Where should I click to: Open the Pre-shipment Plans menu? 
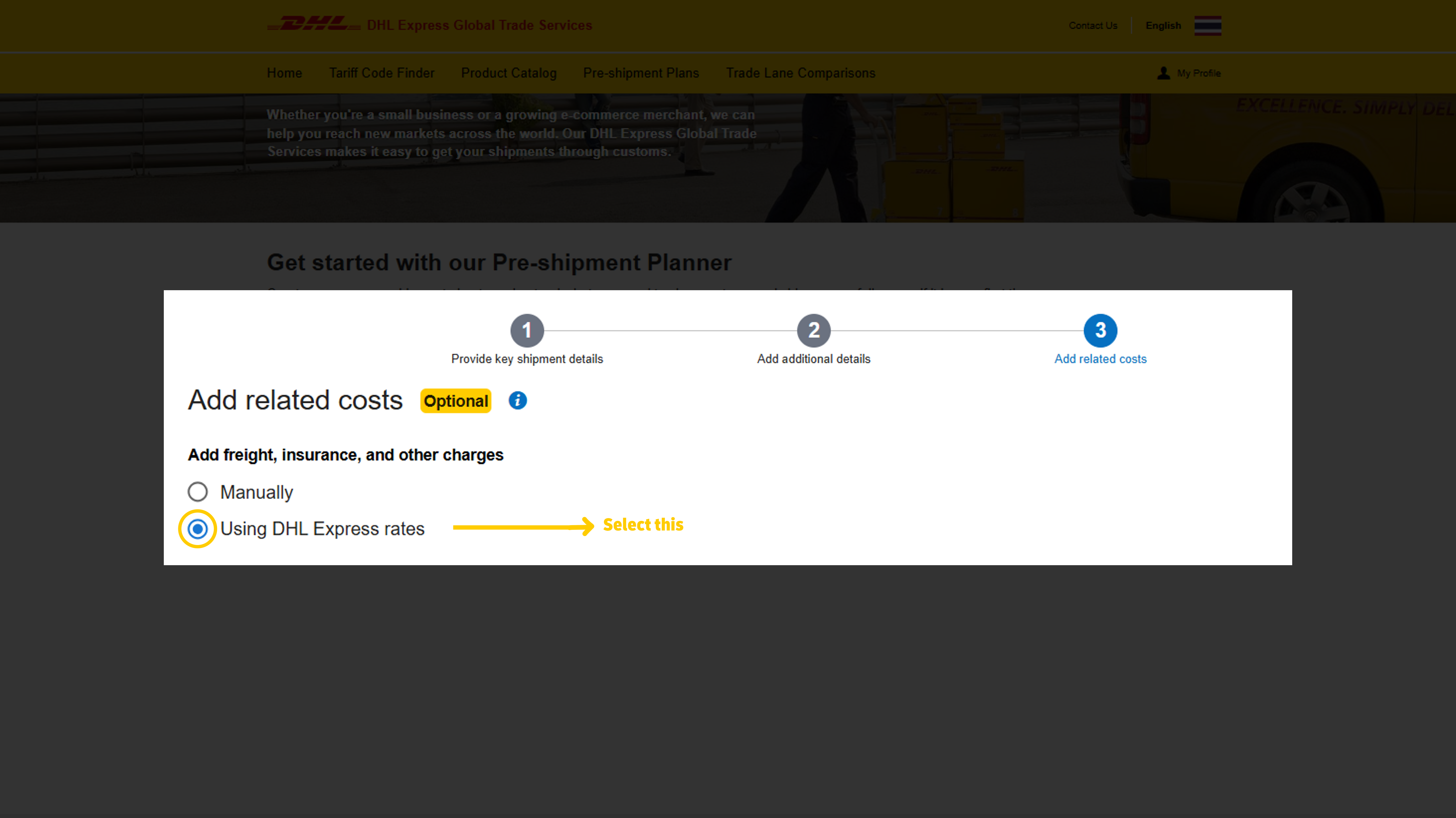click(641, 73)
